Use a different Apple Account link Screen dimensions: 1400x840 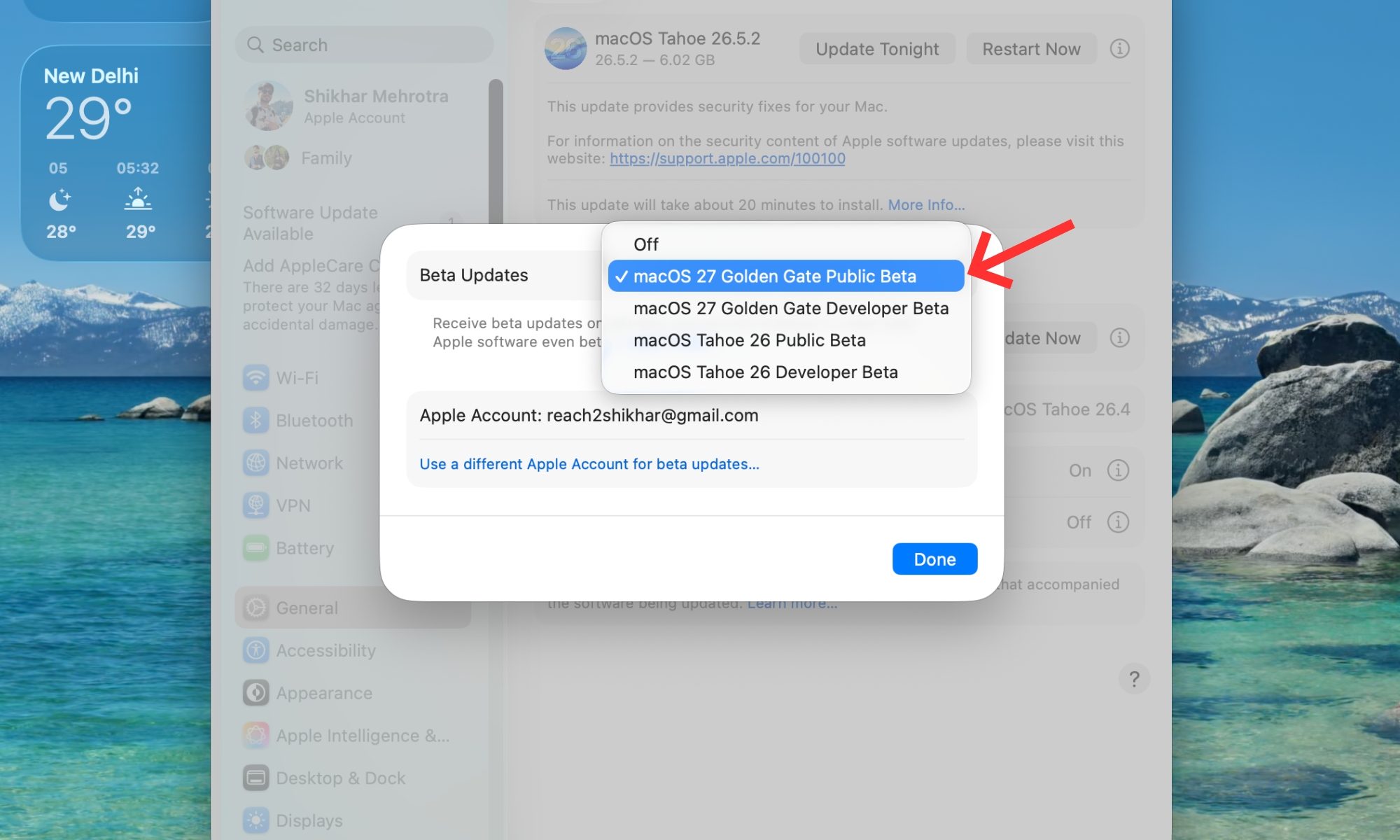[589, 464]
